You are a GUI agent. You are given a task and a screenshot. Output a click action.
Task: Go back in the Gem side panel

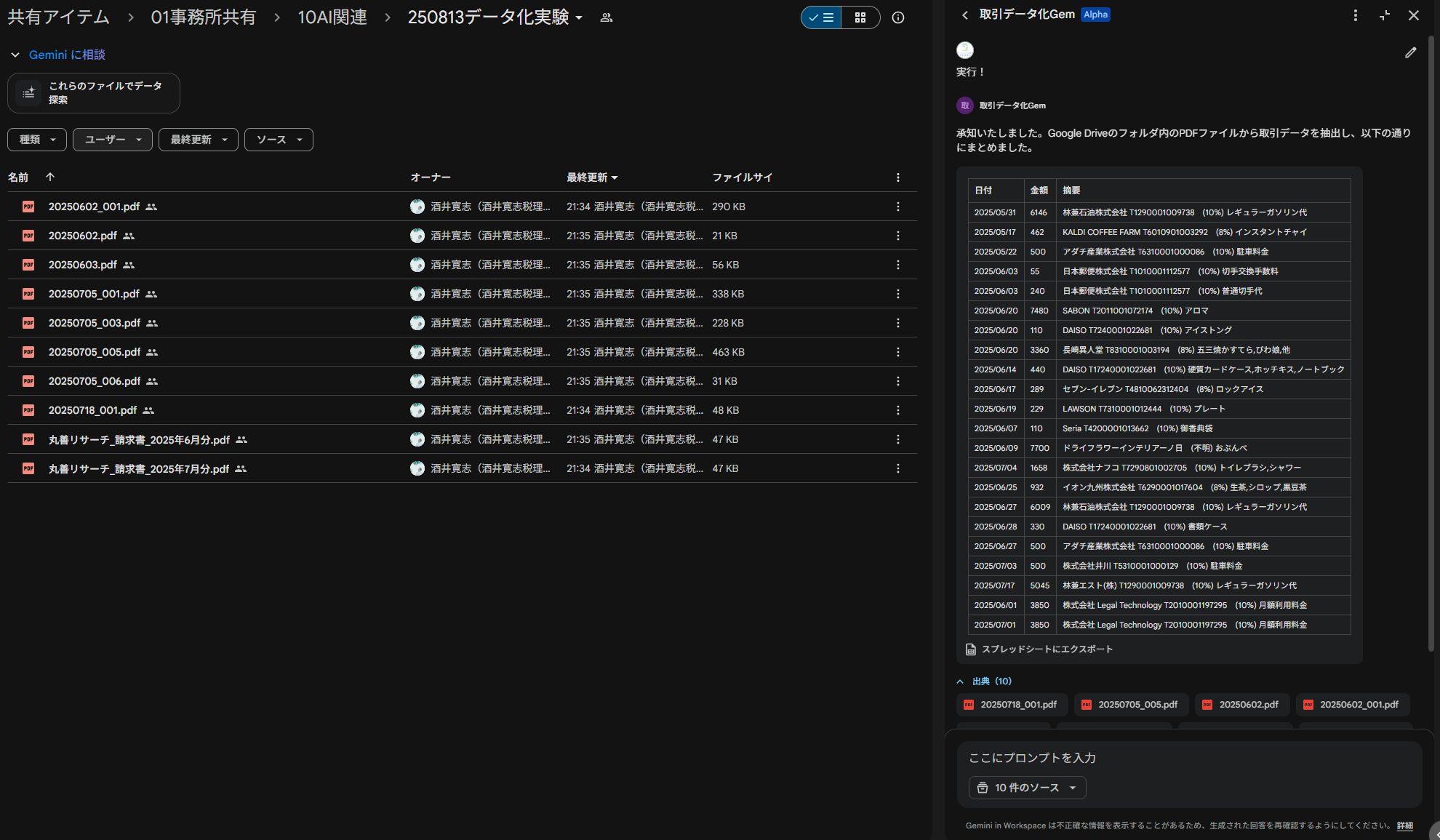tap(964, 15)
